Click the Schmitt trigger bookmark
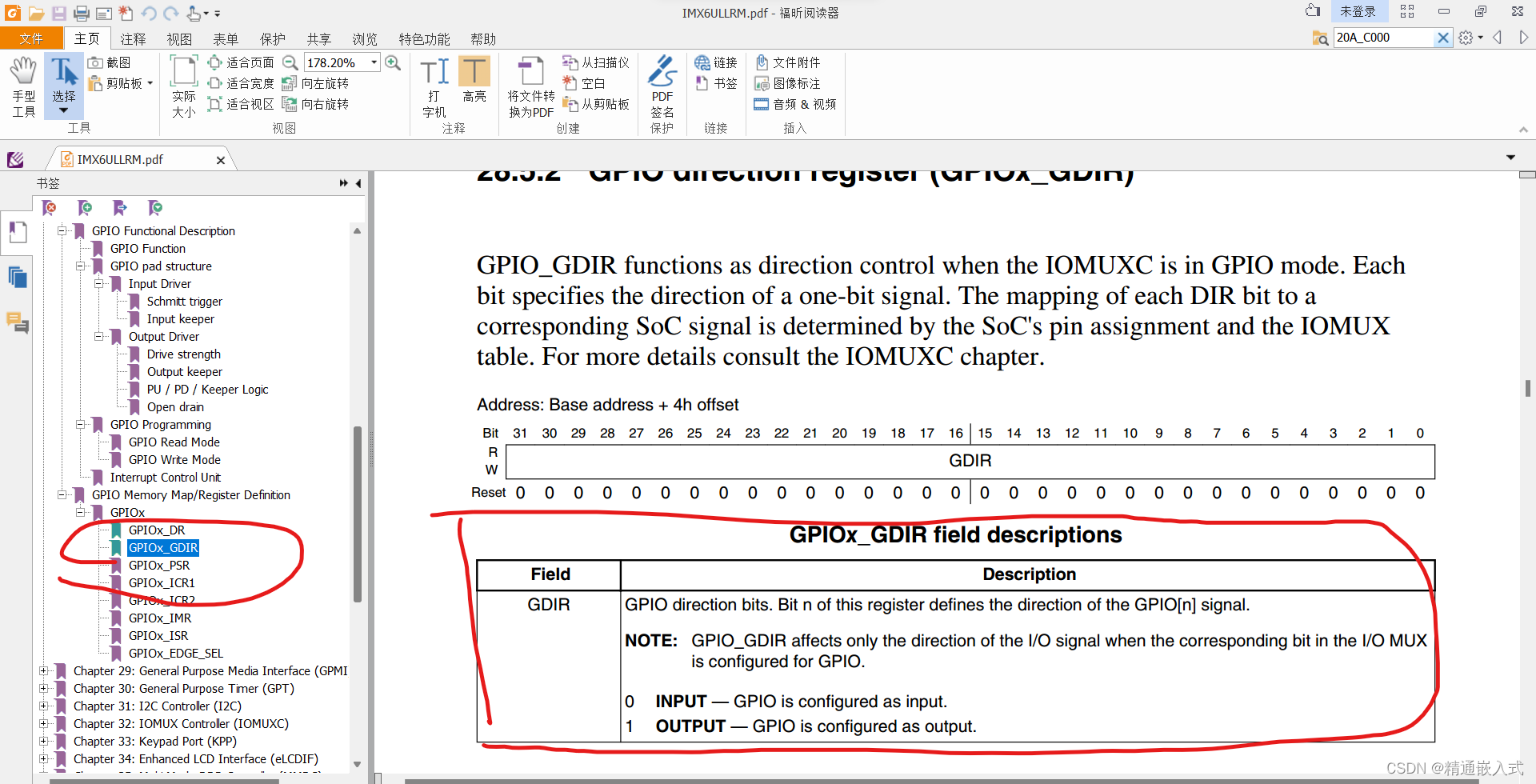The image size is (1536, 784). (185, 301)
